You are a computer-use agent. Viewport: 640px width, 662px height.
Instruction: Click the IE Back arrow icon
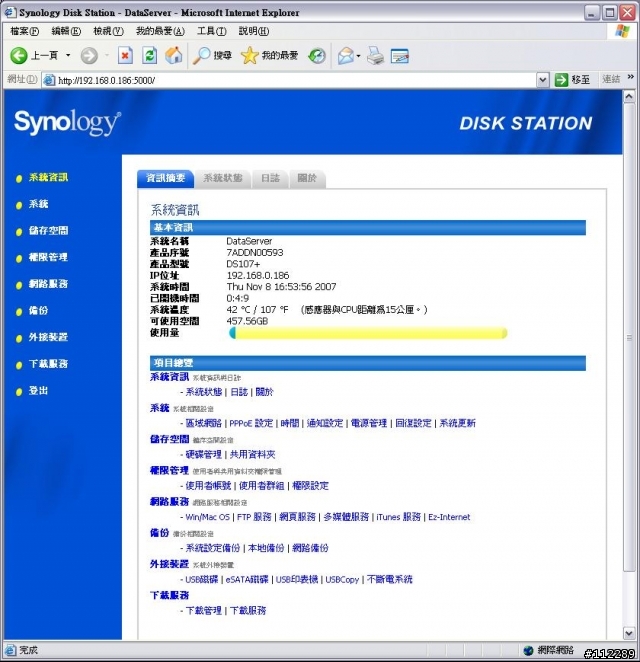pos(19,56)
